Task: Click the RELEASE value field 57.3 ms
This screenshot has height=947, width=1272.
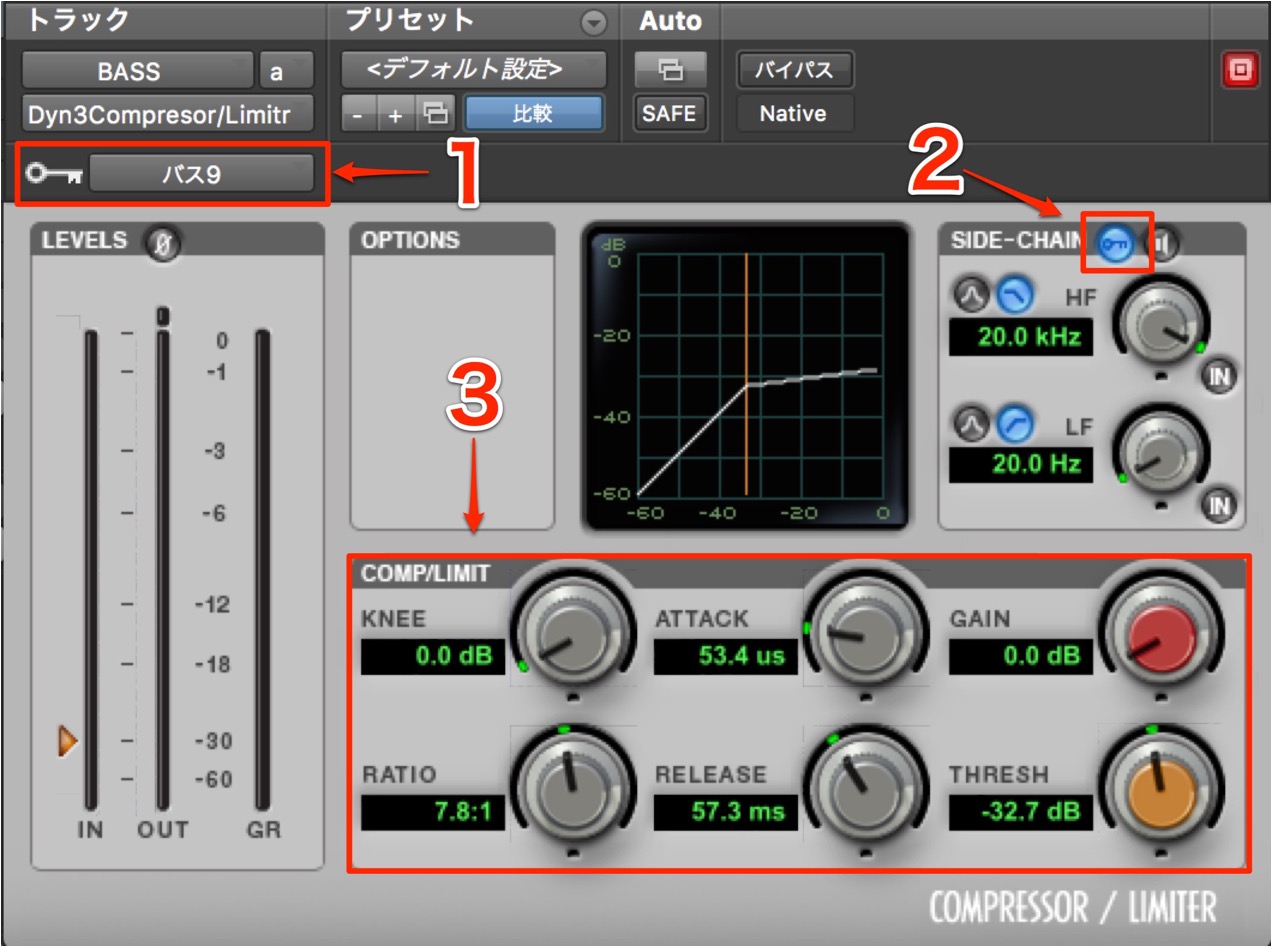Action: point(726,811)
